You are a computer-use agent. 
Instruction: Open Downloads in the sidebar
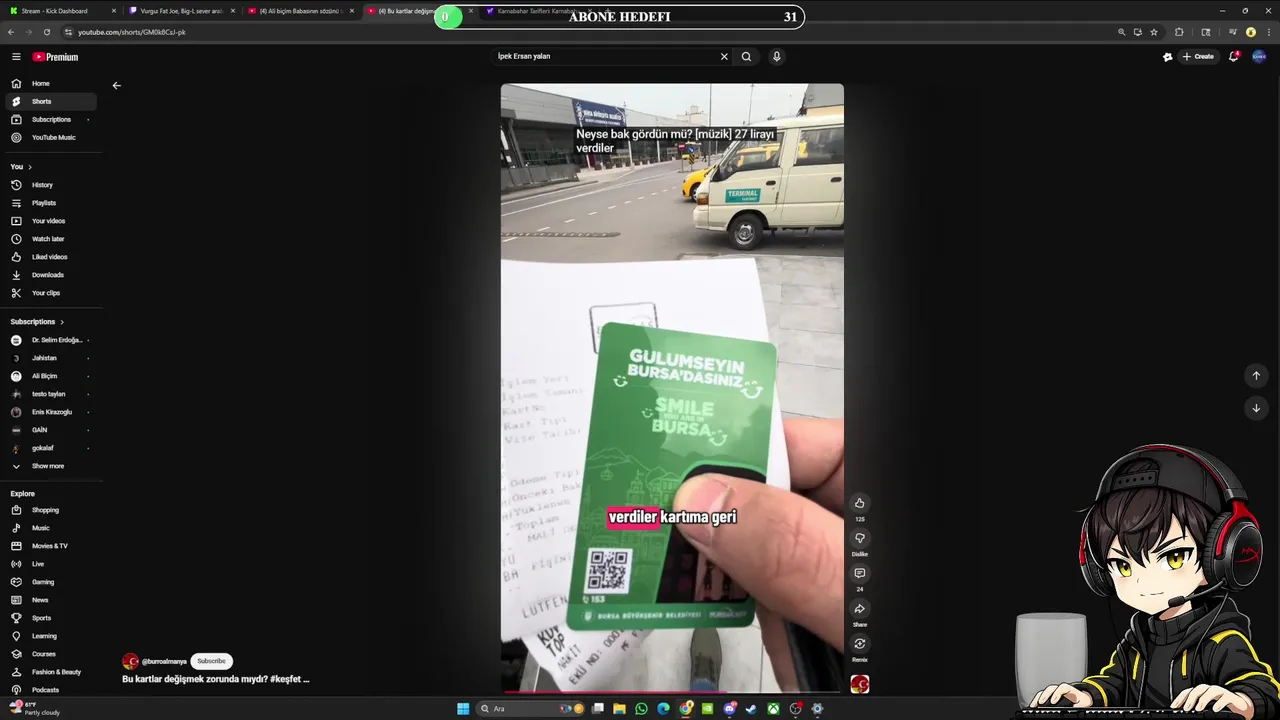50,275
